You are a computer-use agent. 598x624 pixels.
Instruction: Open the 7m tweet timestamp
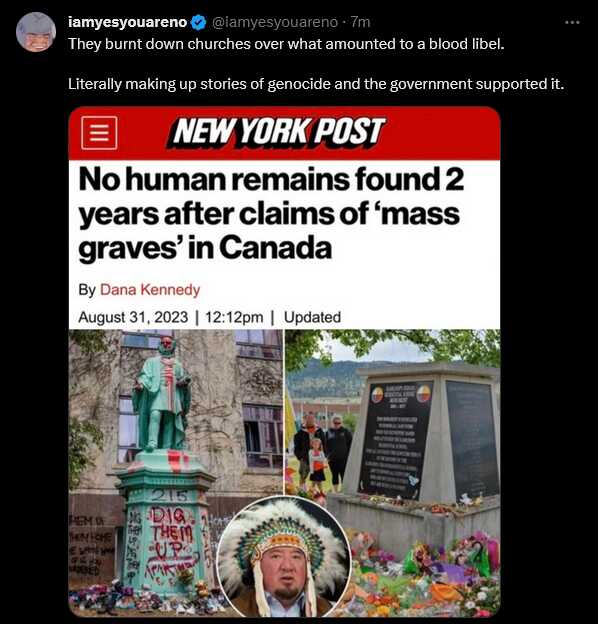pos(360,22)
